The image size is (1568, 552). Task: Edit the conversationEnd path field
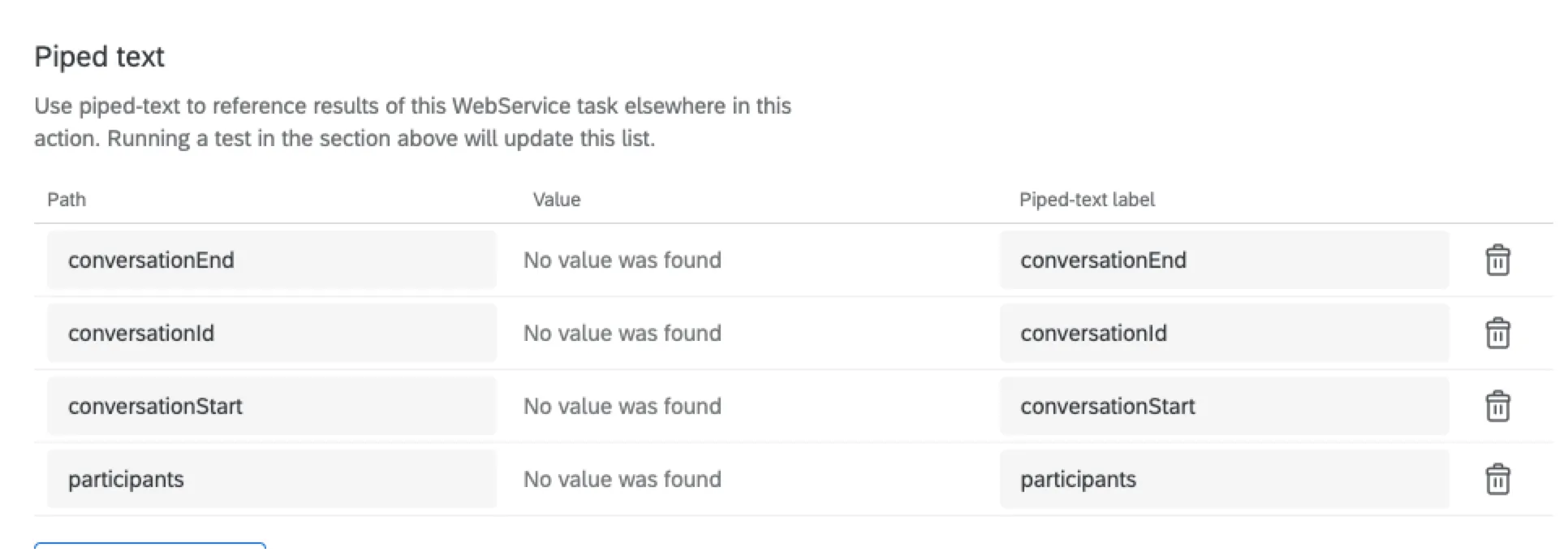click(x=272, y=260)
